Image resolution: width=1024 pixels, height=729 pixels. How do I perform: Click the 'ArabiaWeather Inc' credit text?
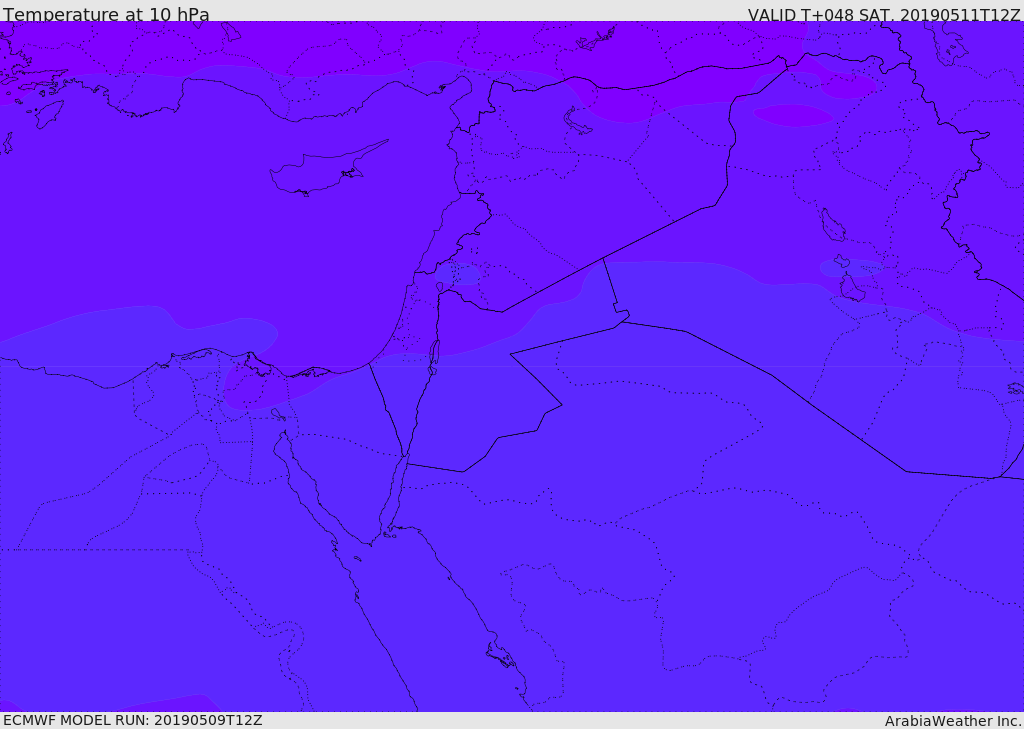[952, 721]
